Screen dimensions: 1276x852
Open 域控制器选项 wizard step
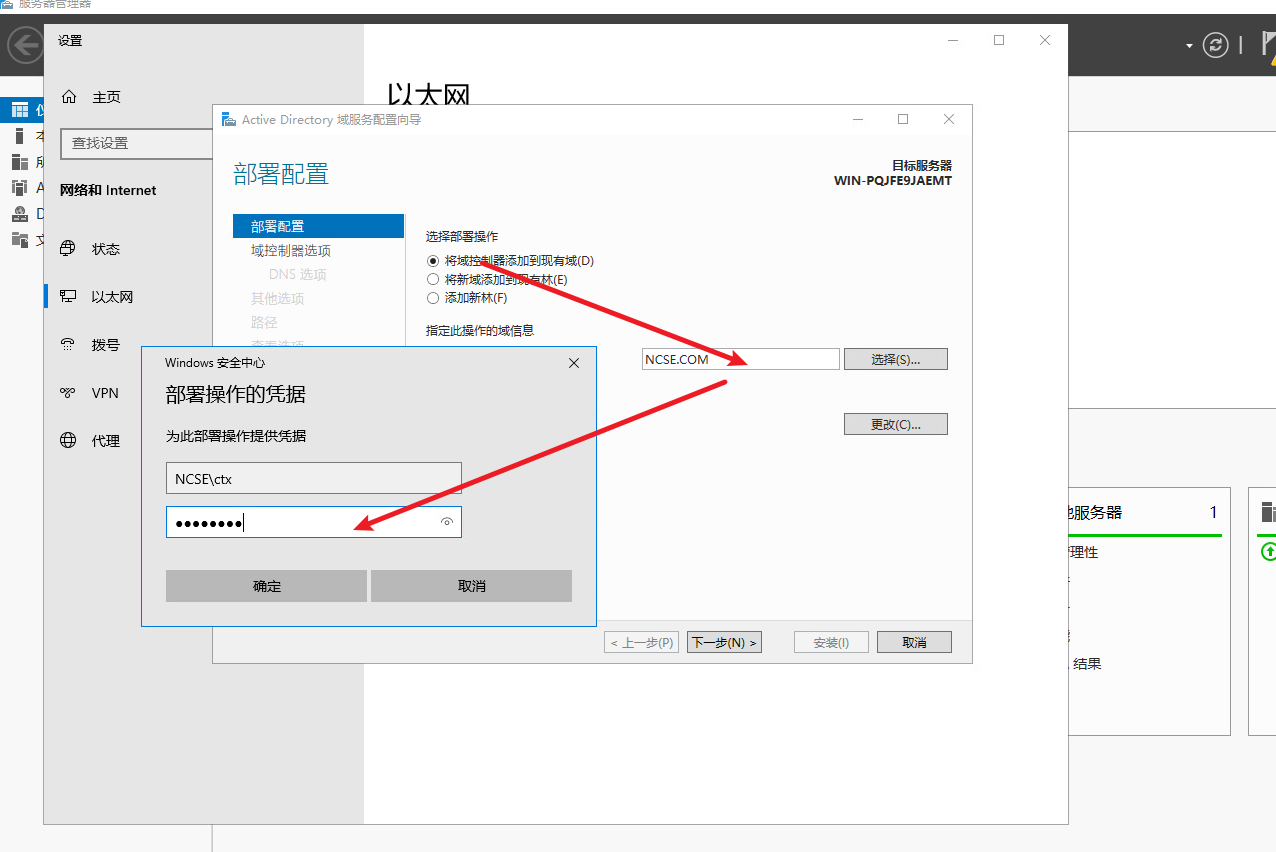[291, 251]
